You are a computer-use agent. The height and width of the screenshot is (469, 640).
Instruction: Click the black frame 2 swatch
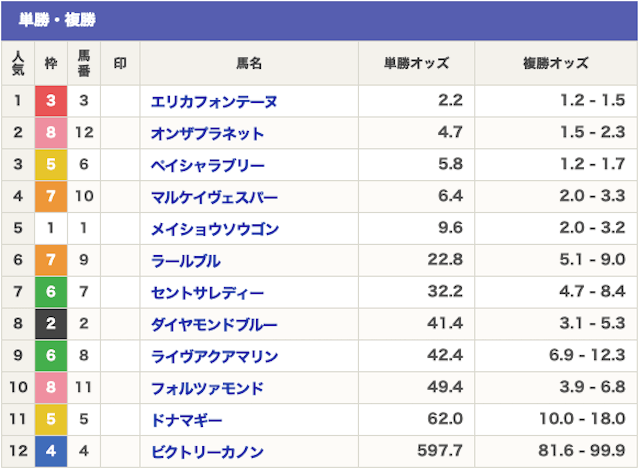click(51, 324)
